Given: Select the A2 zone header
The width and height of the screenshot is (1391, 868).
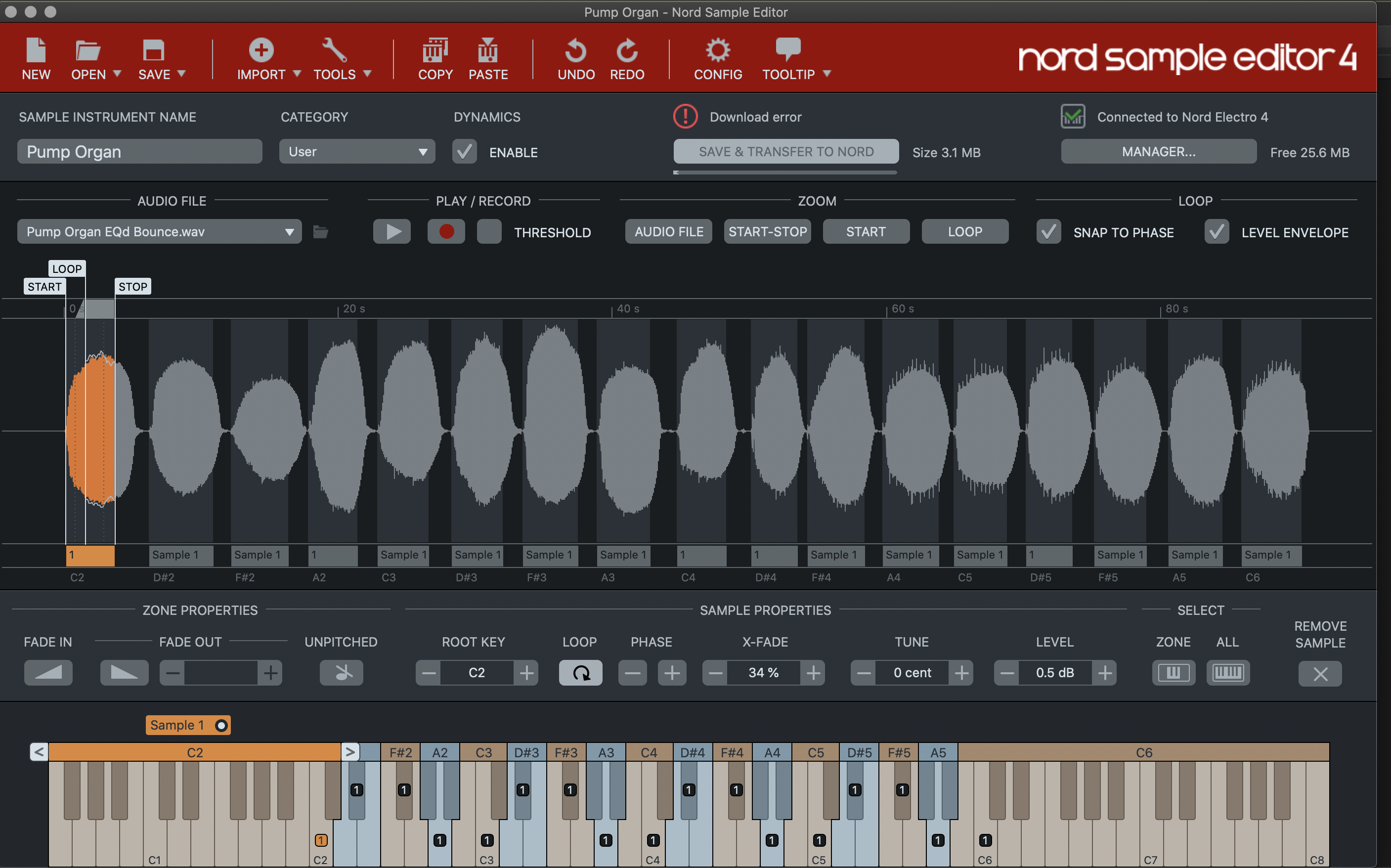Looking at the screenshot, I should point(440,752).
